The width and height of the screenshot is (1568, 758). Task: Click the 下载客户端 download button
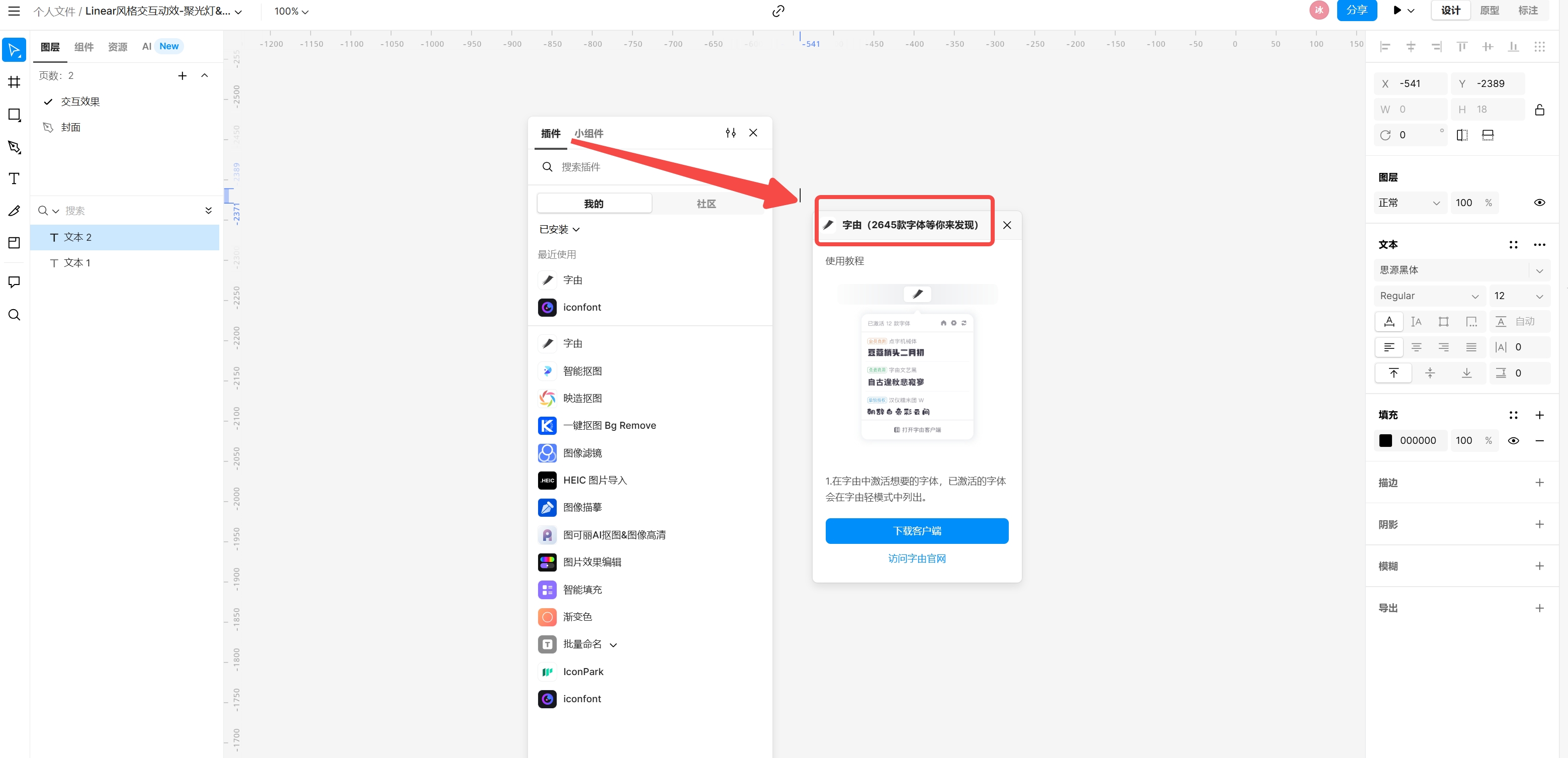click(916, 531)
